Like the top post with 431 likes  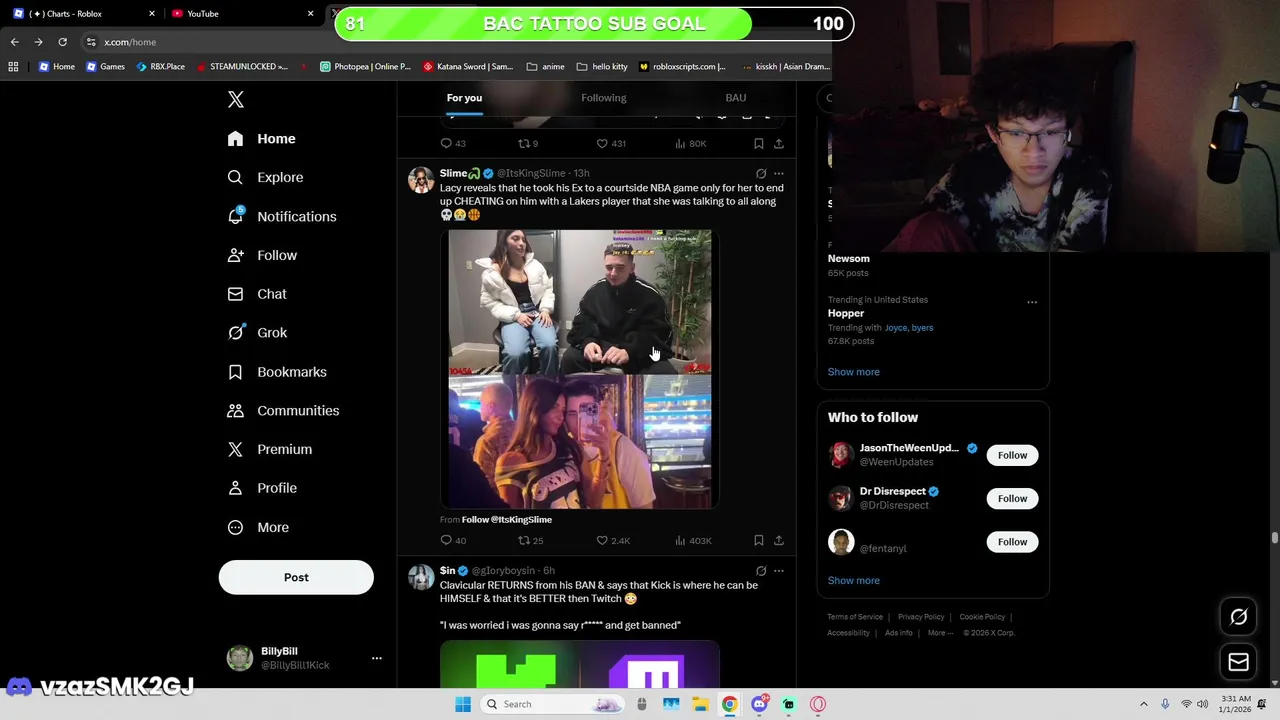point(611,143)
